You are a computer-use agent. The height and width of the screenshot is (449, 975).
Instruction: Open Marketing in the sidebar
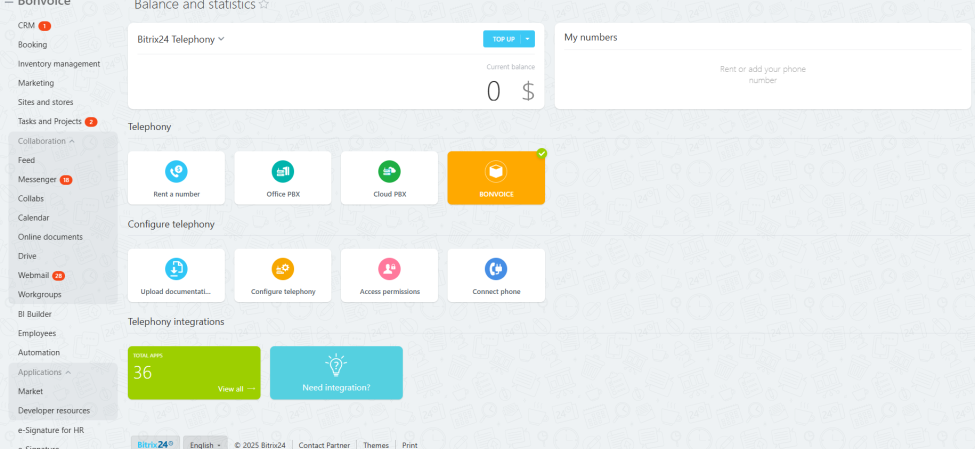[36, 83]
